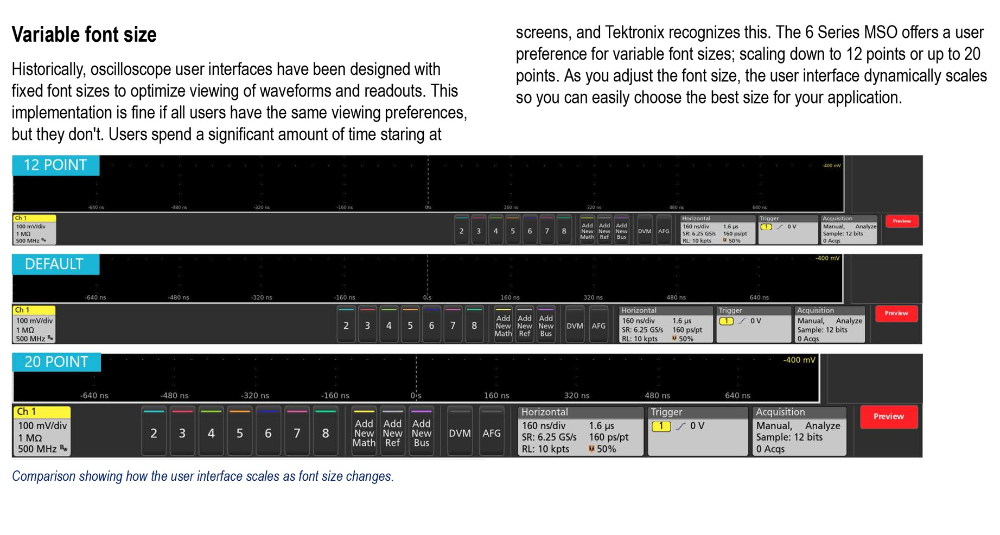This screenshot has height=535, width=1000.
Task: Click the blue 'DEFAULT' label
Action: click(x=55, y=264)
